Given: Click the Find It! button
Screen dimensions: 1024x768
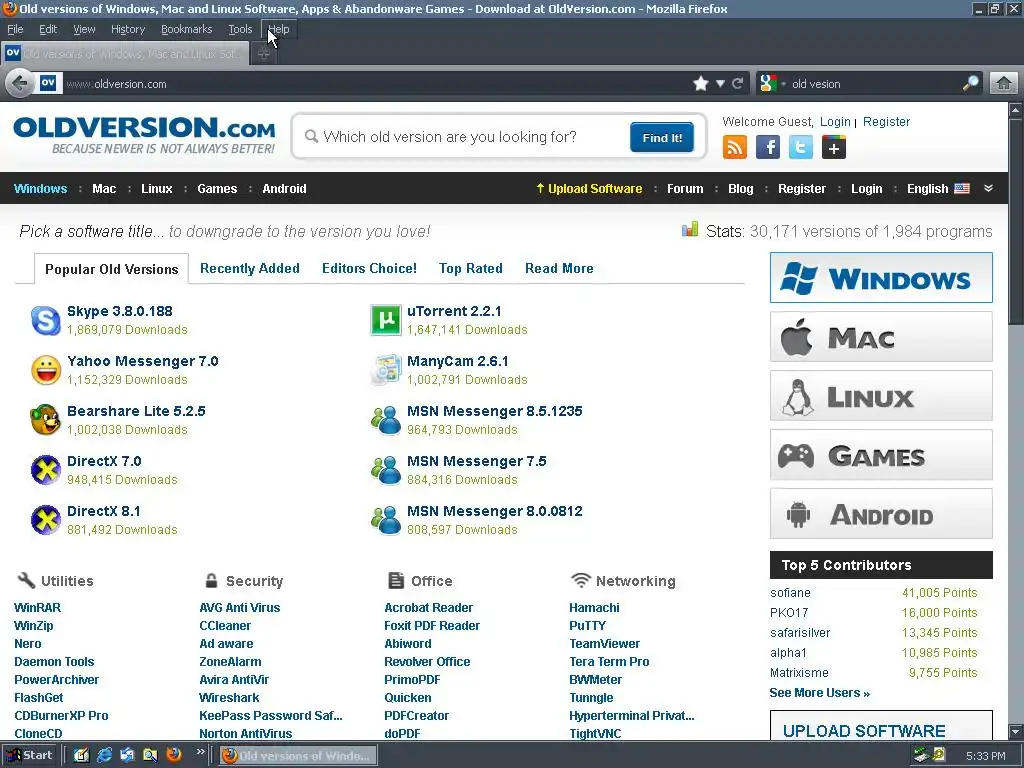Looking at the screenshot, I should pyautogui.click(x=662, y=137).
